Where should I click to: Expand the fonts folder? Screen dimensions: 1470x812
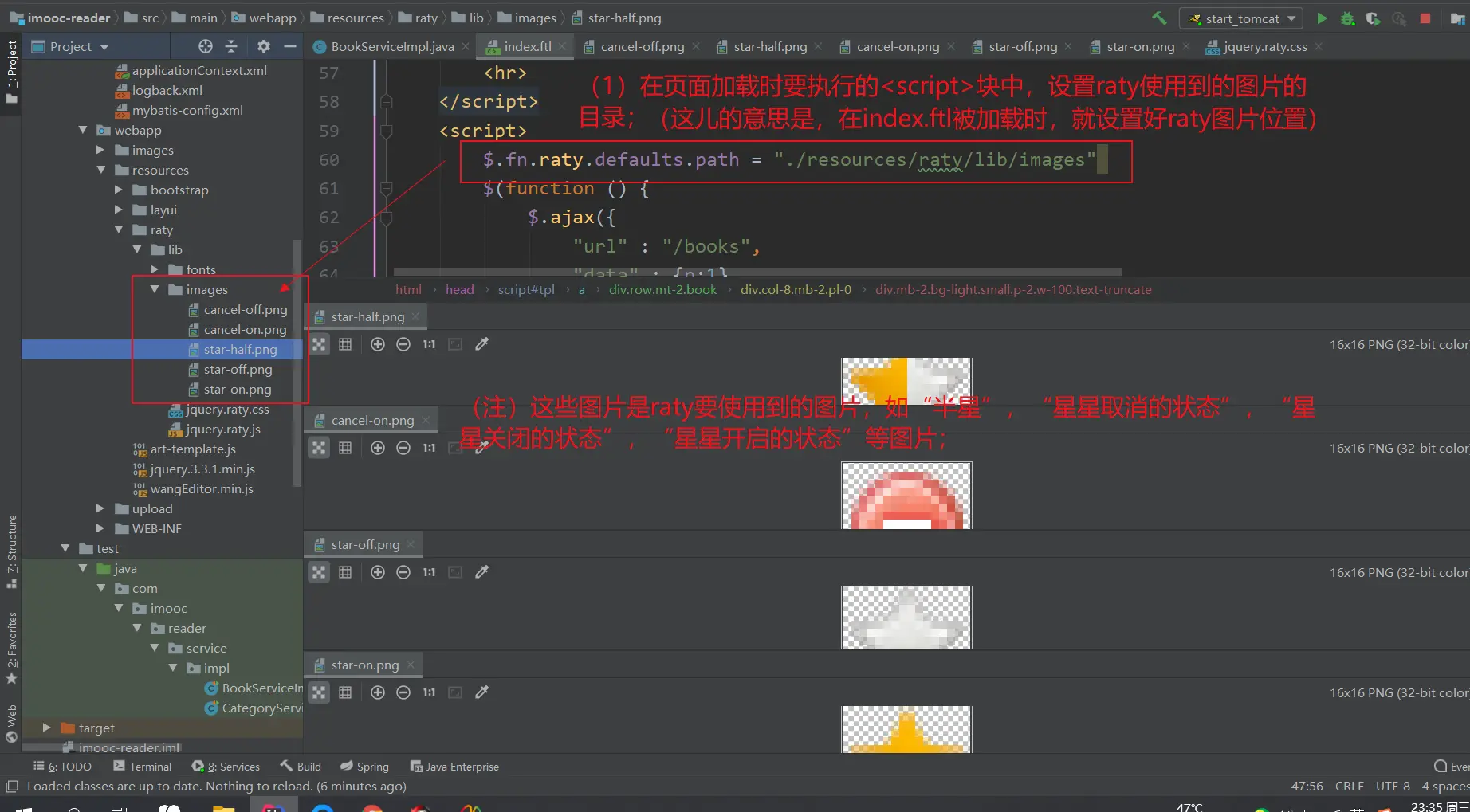[155, 269]
